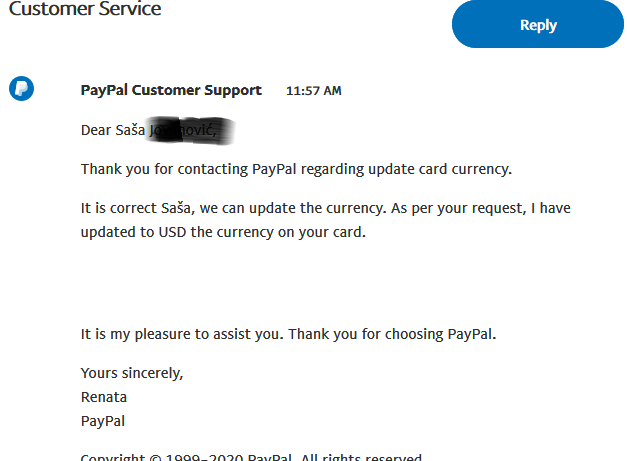Click the Customer Service heading

tap(85, 9)
